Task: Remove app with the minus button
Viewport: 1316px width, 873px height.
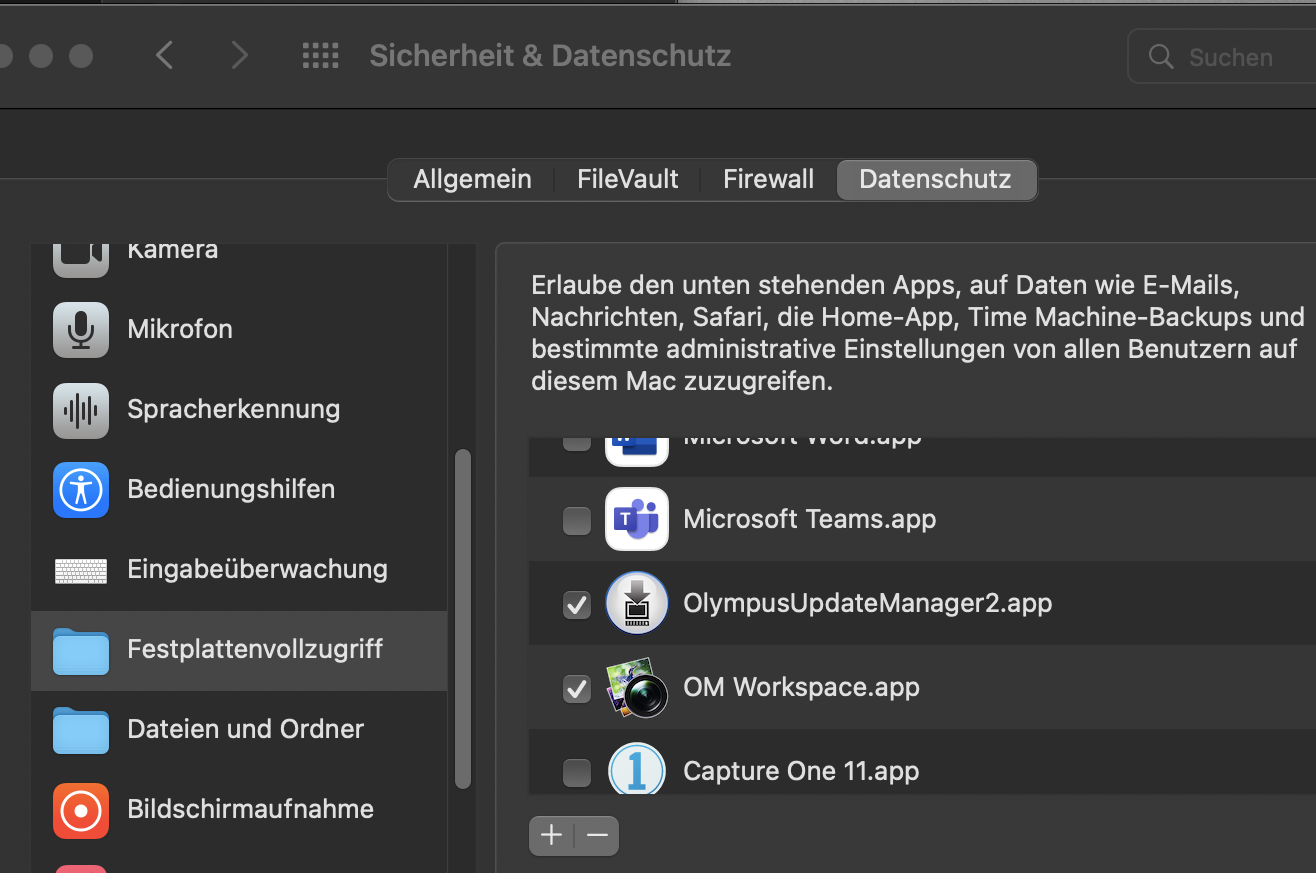Action: click(x=597, y=835)
